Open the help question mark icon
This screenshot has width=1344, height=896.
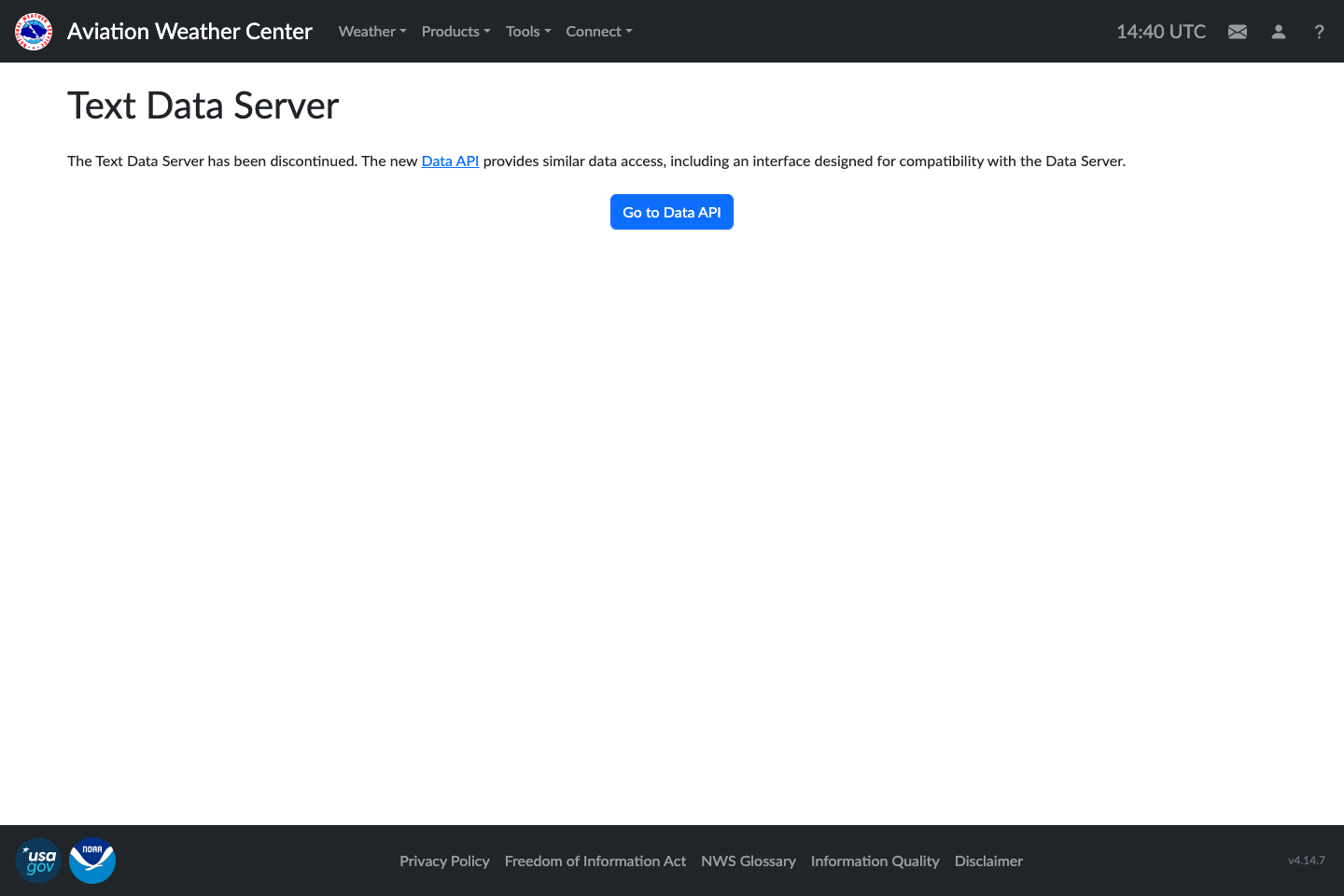(1319, 32)
